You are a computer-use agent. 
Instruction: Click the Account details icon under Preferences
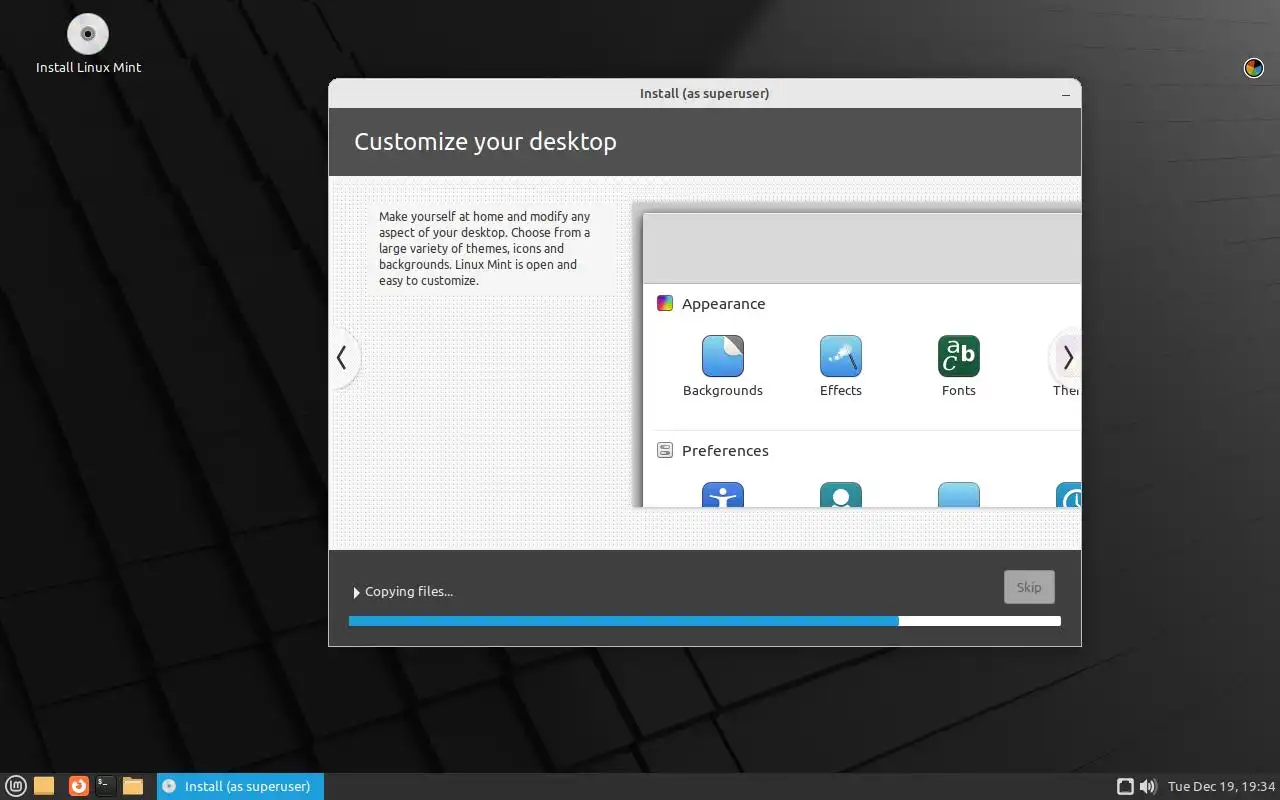tap(841, 495)
